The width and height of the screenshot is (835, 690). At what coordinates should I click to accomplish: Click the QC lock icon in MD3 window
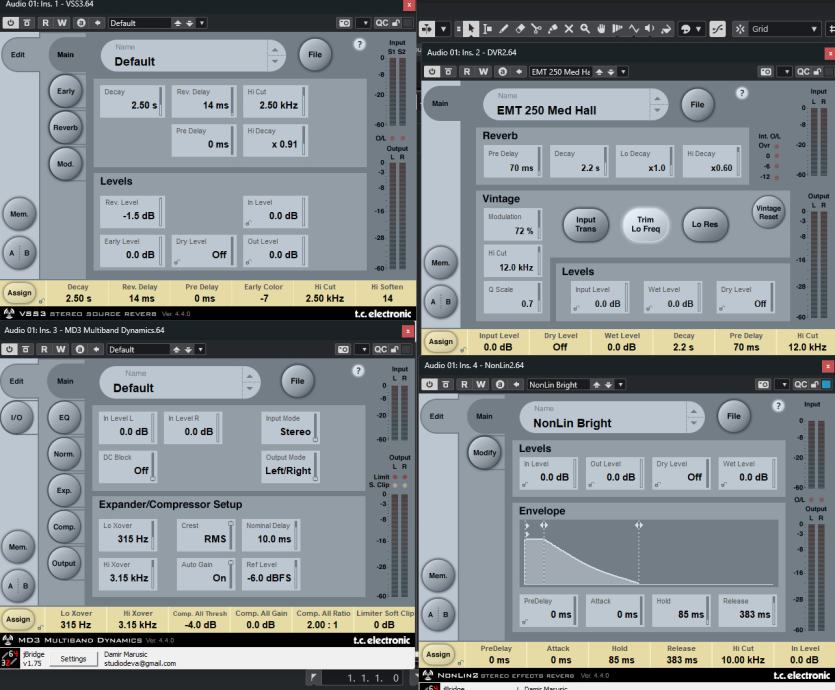[395, 349]
